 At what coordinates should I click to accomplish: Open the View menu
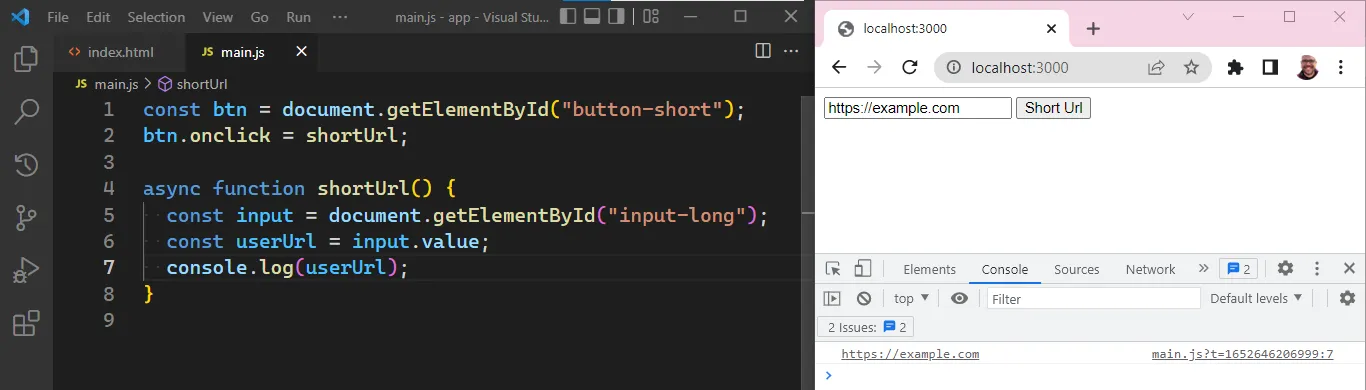pos(217,17)
